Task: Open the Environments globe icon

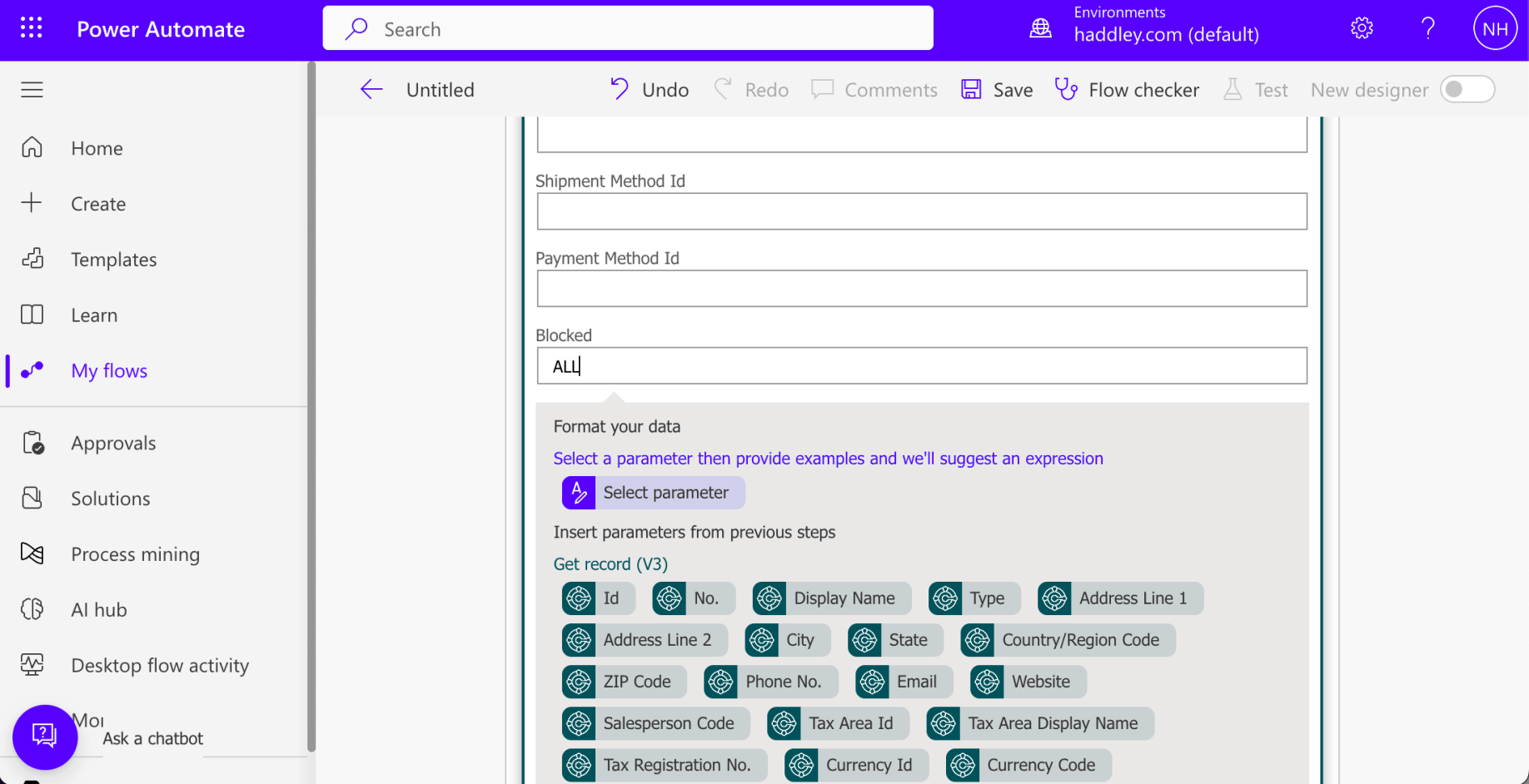Action: [x=1040, y=28]
